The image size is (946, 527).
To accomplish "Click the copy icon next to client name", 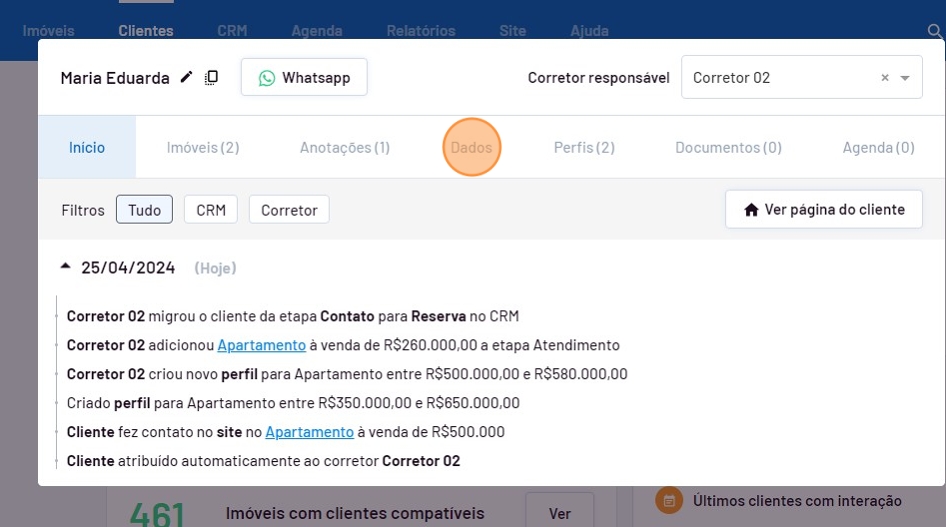I will pyautogui.click(x=211, y=78).
